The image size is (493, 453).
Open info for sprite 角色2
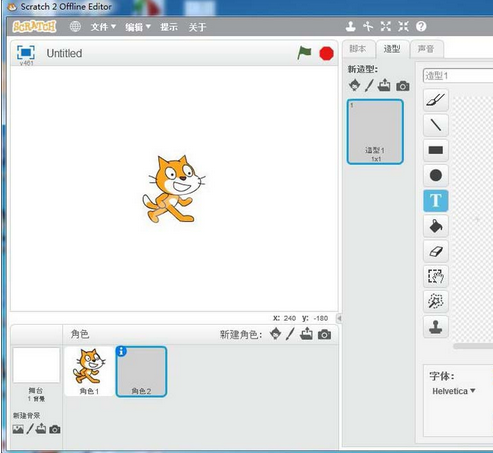tap(122, 351)
